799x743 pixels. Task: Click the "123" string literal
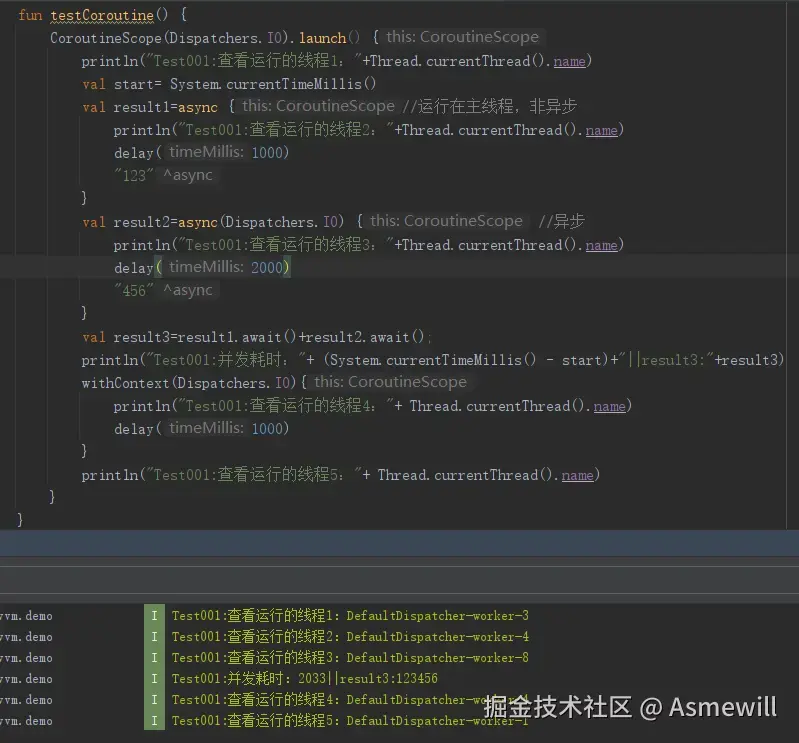pyautogui.click(x=134, y=176)
